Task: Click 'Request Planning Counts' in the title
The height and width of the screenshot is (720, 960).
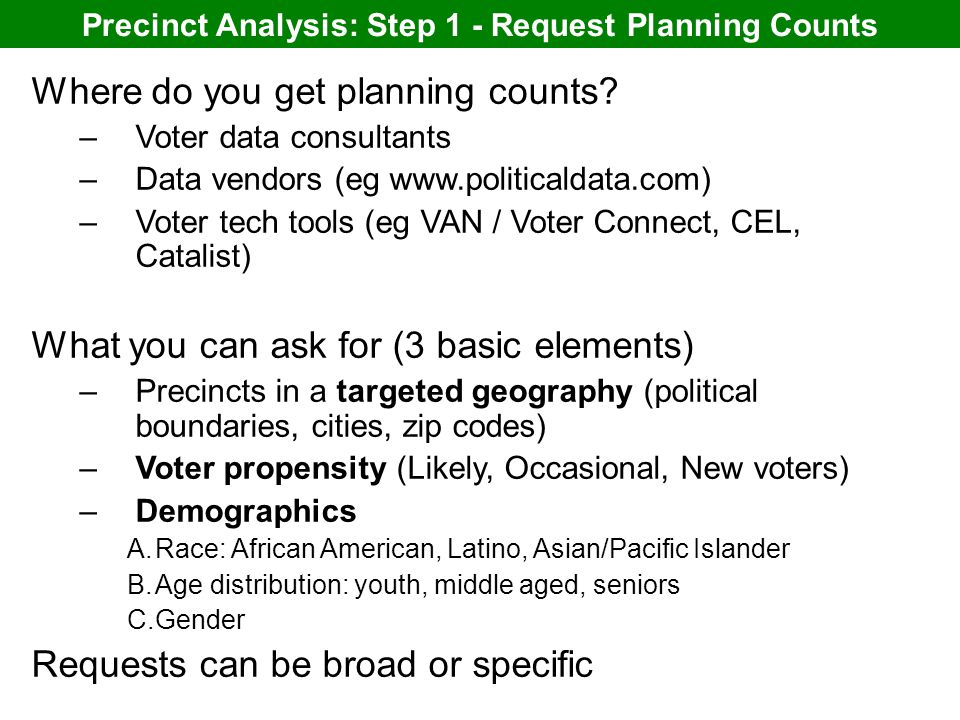Action: [x=684, y=26]
